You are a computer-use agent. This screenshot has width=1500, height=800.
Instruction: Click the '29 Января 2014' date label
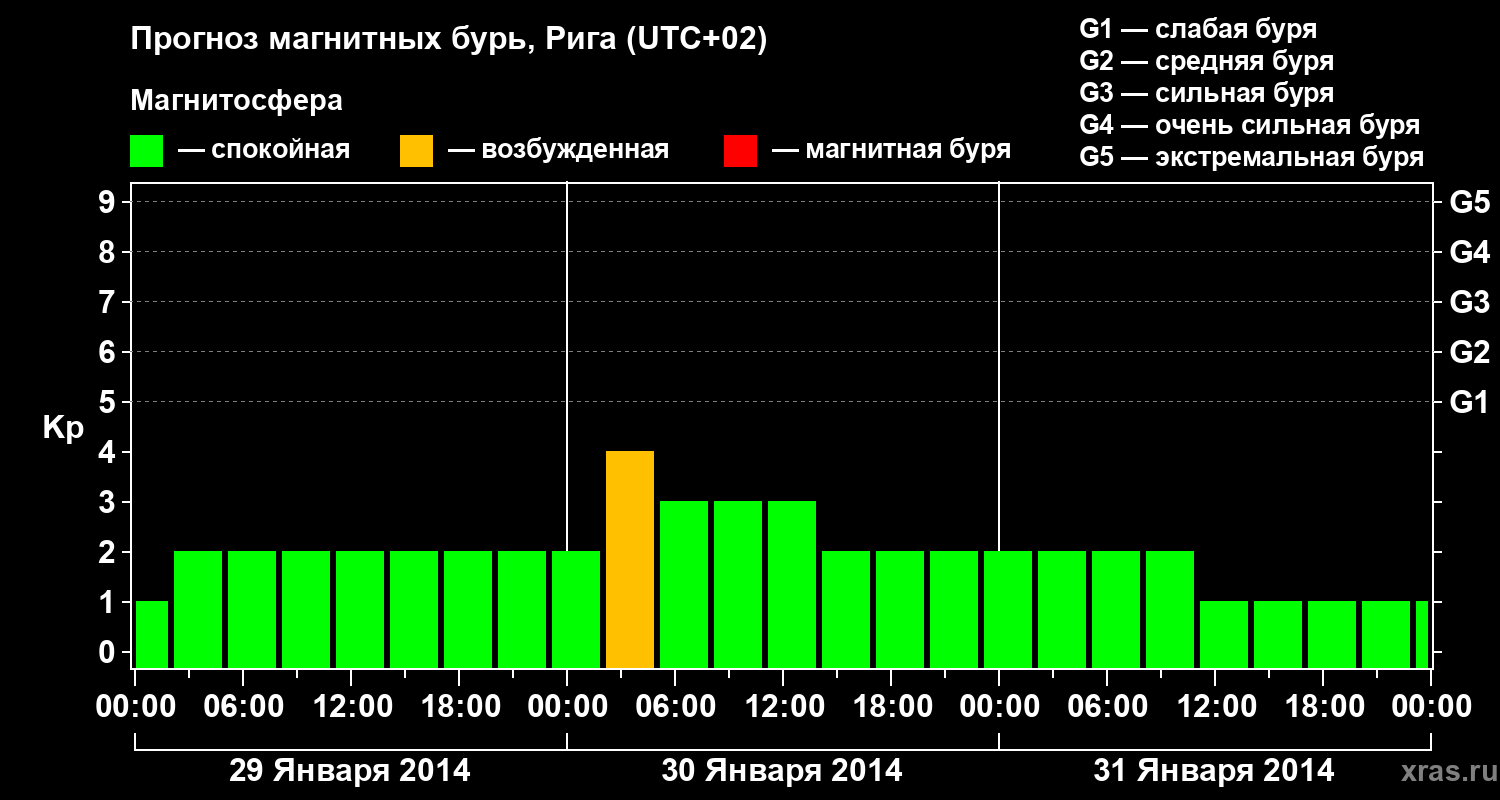[350, 771]
